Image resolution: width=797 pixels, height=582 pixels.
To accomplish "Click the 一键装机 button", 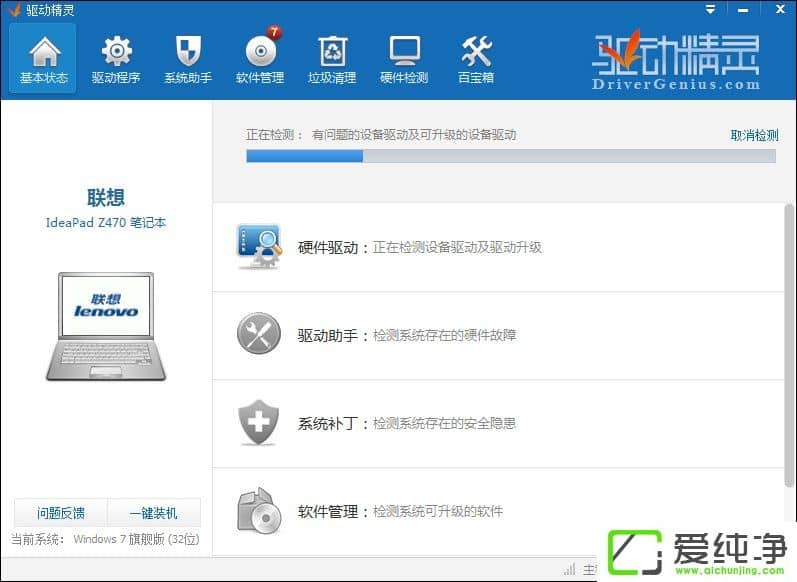I will tap(153, 513).
